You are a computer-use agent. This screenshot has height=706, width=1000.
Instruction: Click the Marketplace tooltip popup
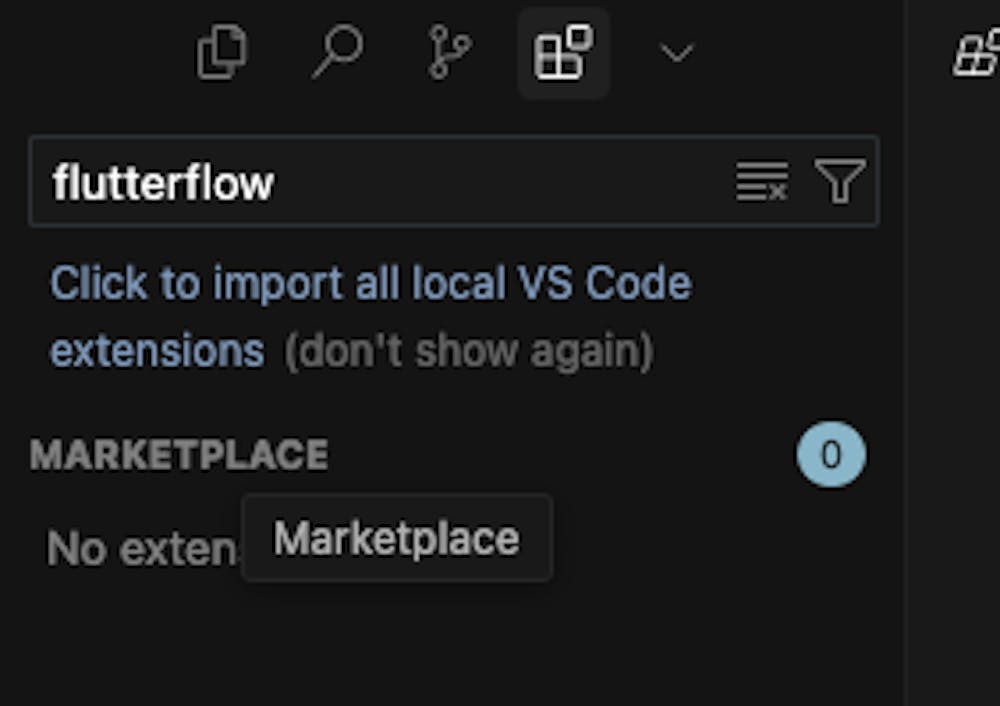coord(397,538)
